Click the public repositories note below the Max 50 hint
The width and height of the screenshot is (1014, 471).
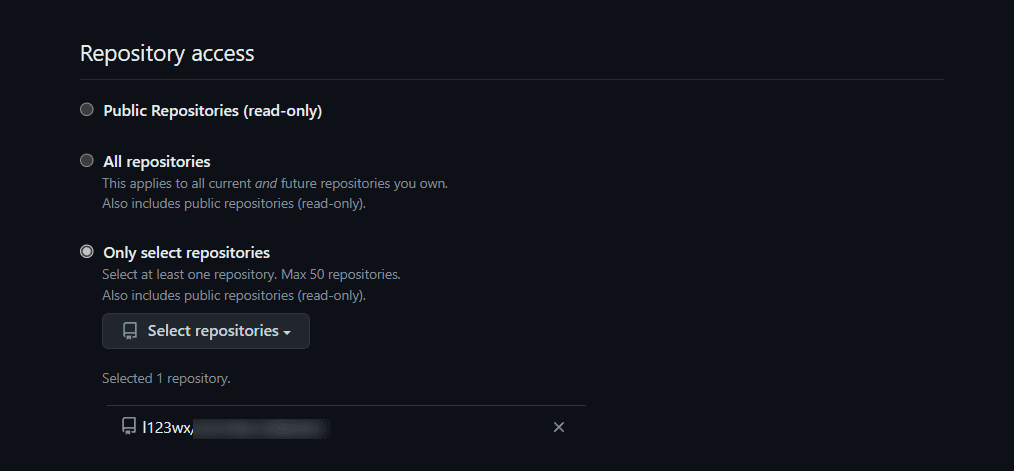pyautogui.click(x=234, y=296)
